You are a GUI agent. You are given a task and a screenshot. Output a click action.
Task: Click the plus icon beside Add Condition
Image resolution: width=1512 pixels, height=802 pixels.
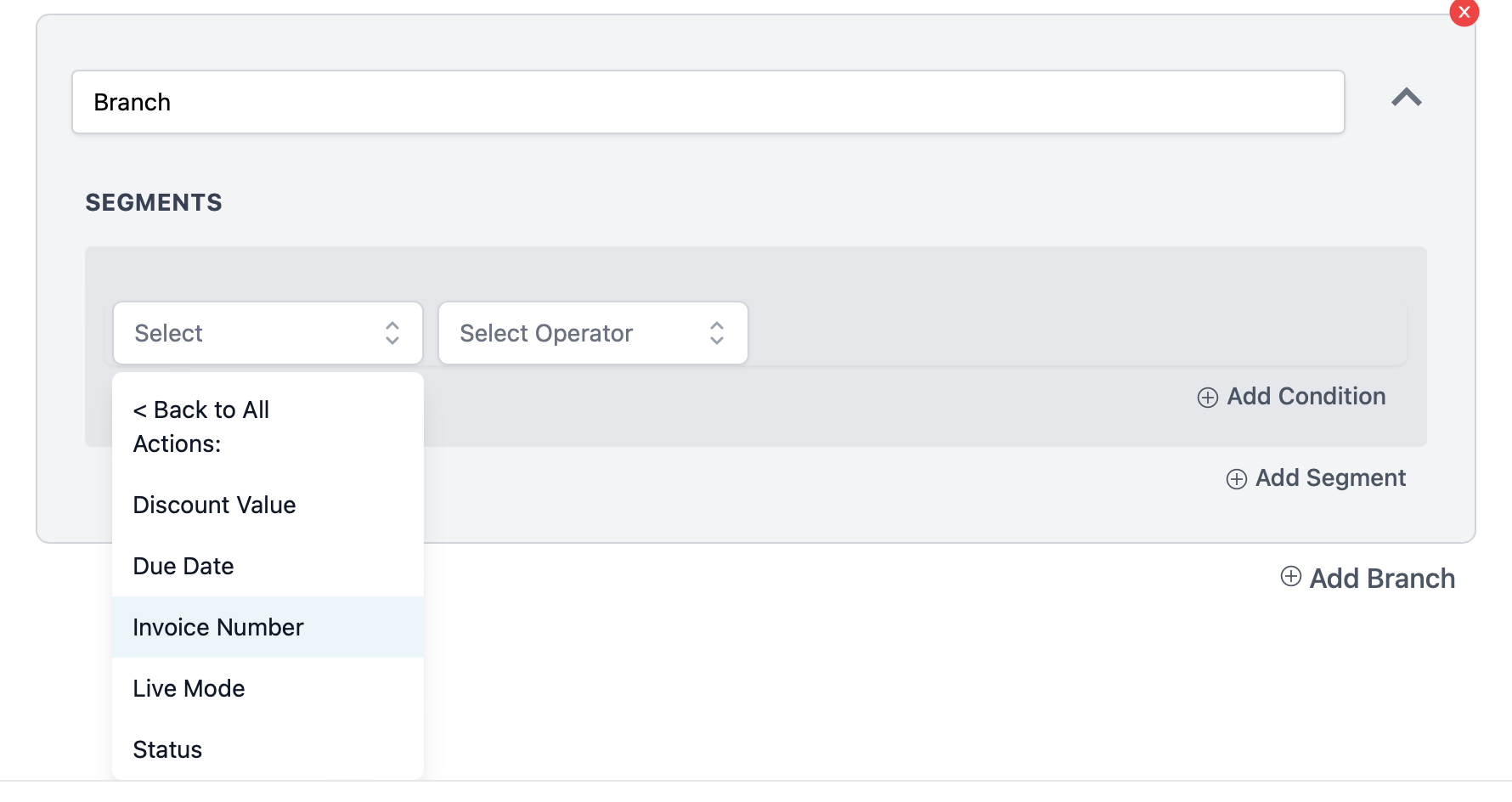(1207, 398)
